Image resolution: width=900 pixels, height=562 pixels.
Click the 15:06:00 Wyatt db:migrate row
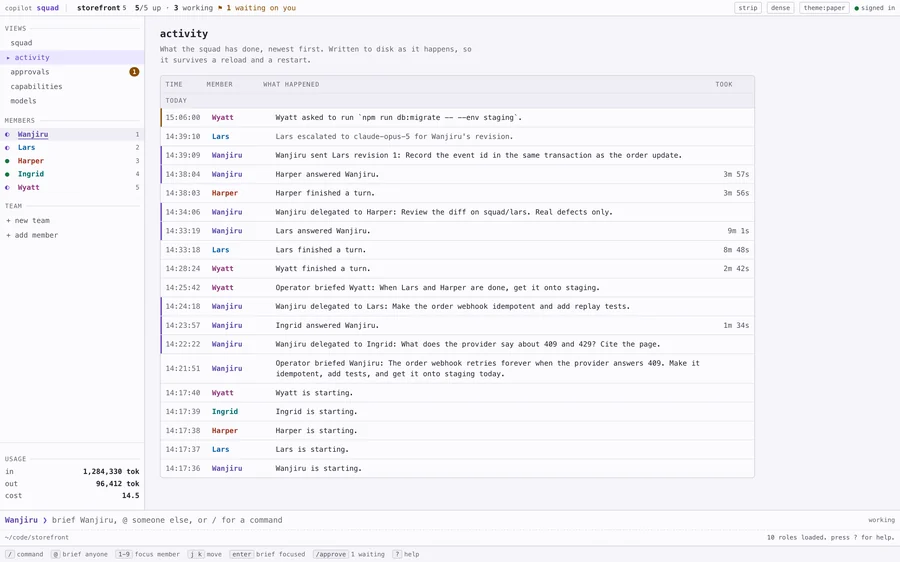click(x=457, y=117)
